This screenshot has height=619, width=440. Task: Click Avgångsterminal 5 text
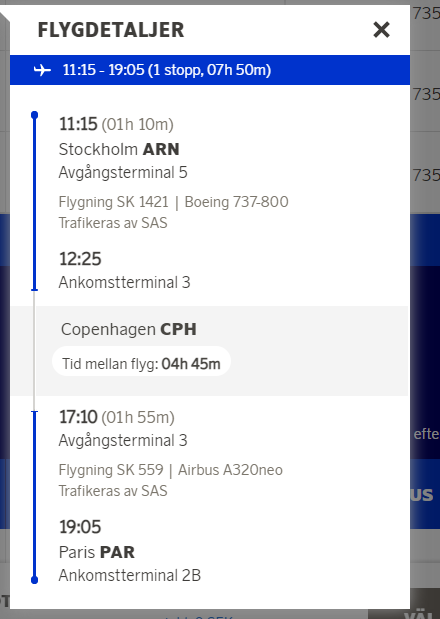point(123,173)
